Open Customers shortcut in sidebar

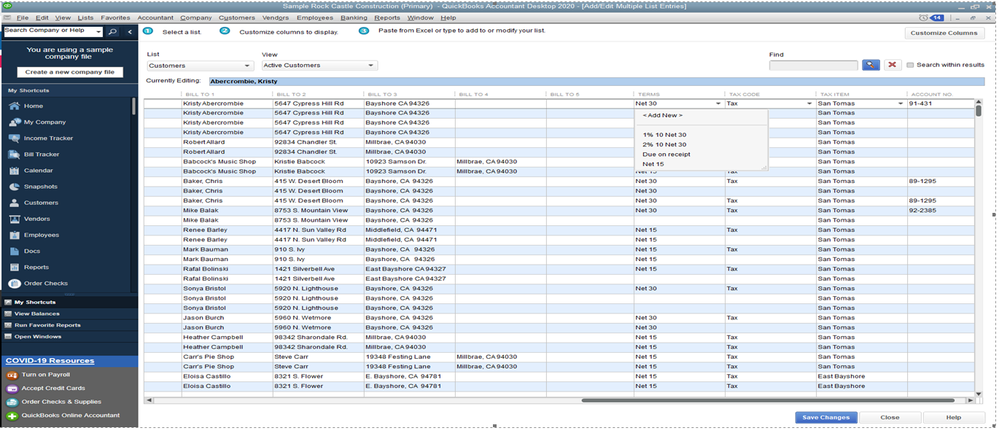[x=33, y=202]
